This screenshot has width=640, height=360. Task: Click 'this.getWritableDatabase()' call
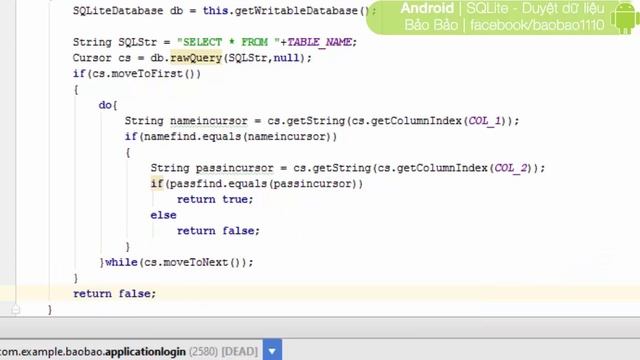pyautogui.click(x=286, y=11)
